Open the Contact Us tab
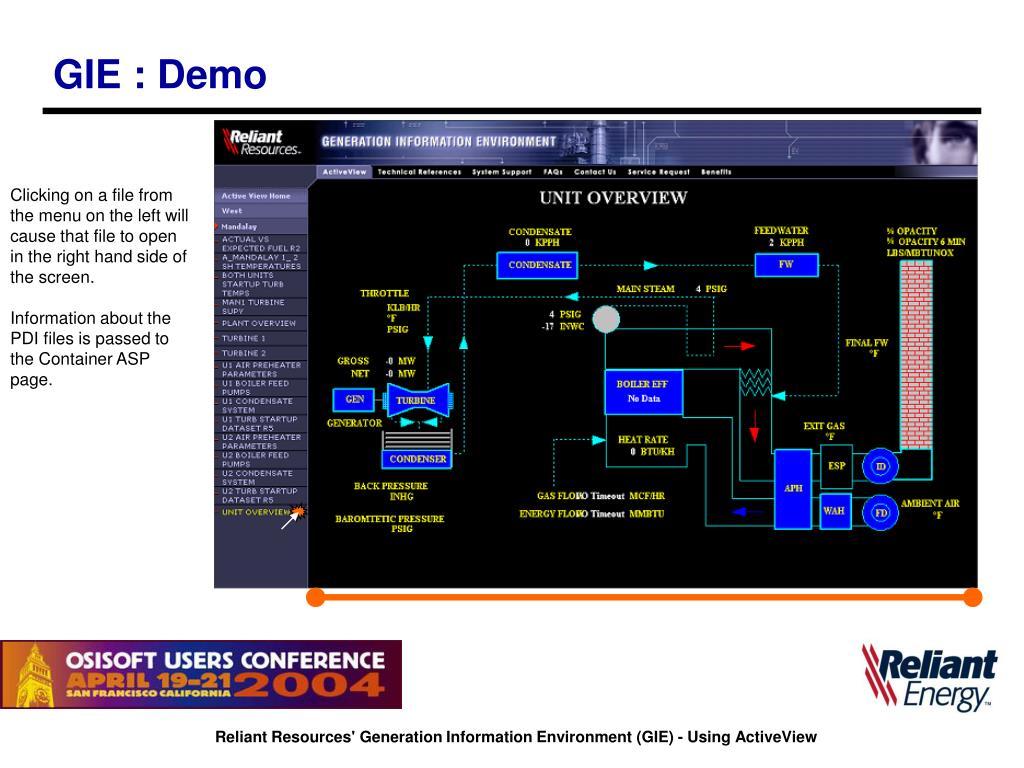 [x=595, y=172]
